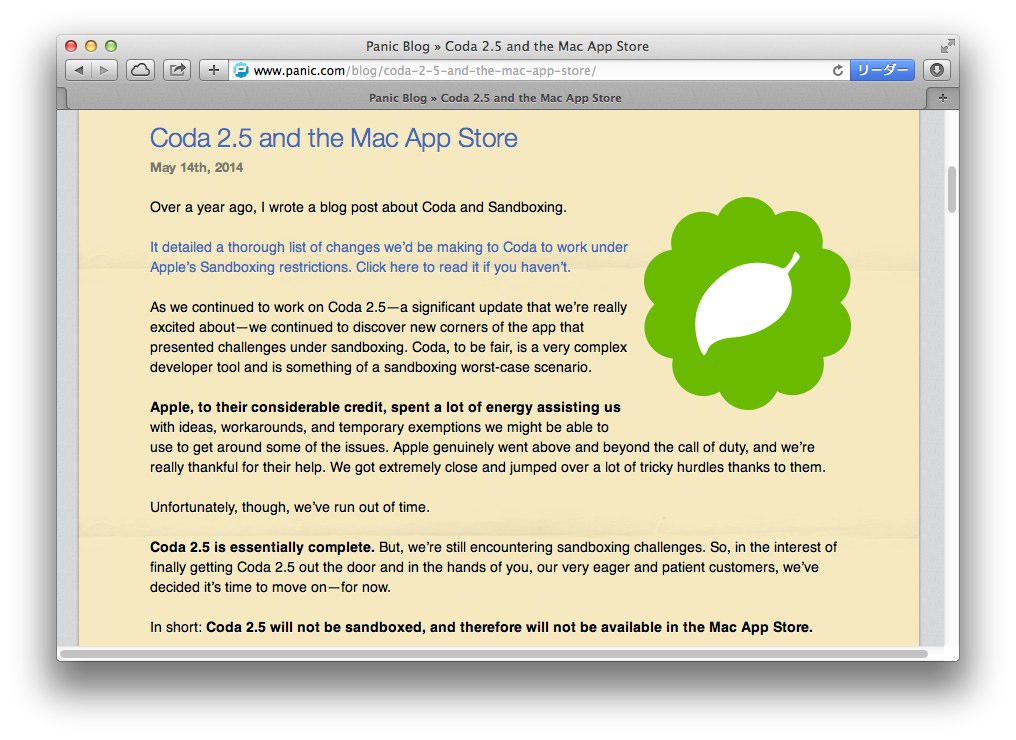Click the bold 'Coda 2.5 is essentially complete.' text
Viewport: 1016px width, 740px height.
(262, 547)
